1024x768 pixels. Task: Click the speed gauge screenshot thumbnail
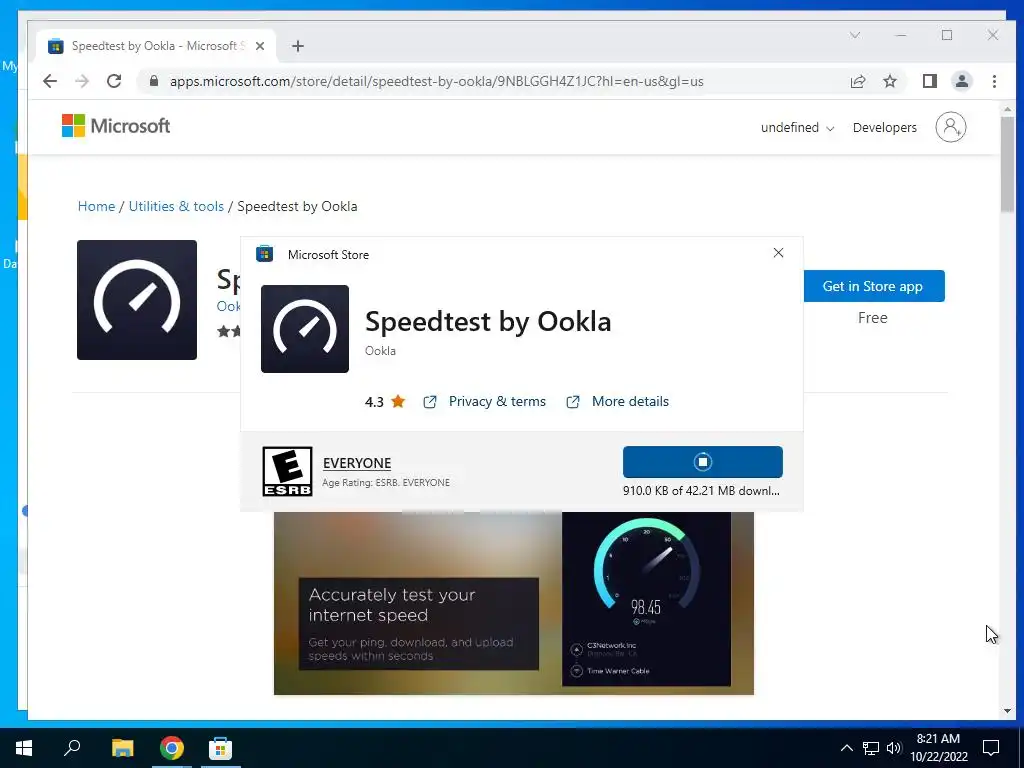coord(646,599)
